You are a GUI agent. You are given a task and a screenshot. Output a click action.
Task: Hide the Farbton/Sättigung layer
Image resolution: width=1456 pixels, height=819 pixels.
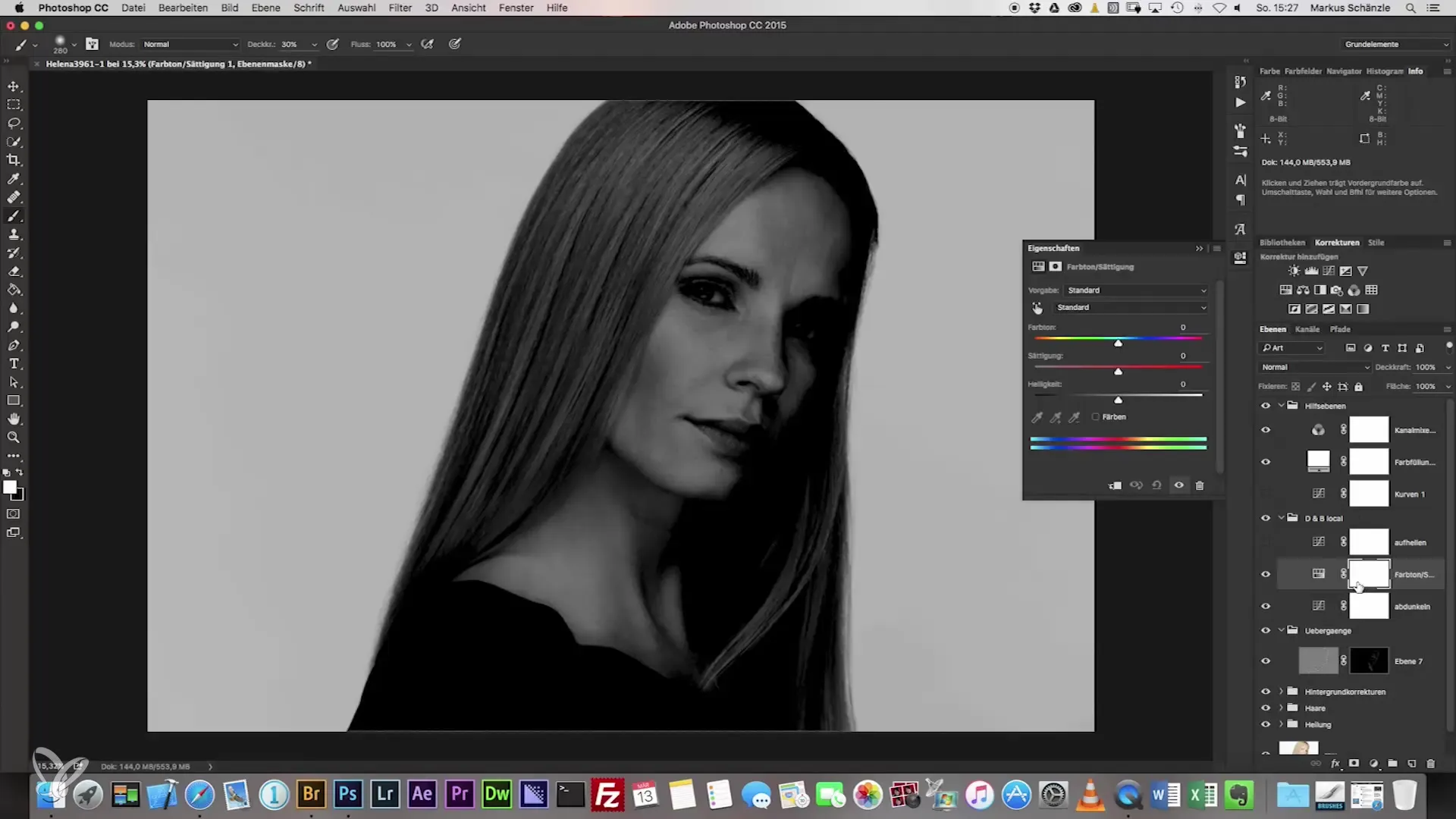tap(1266, 574)
